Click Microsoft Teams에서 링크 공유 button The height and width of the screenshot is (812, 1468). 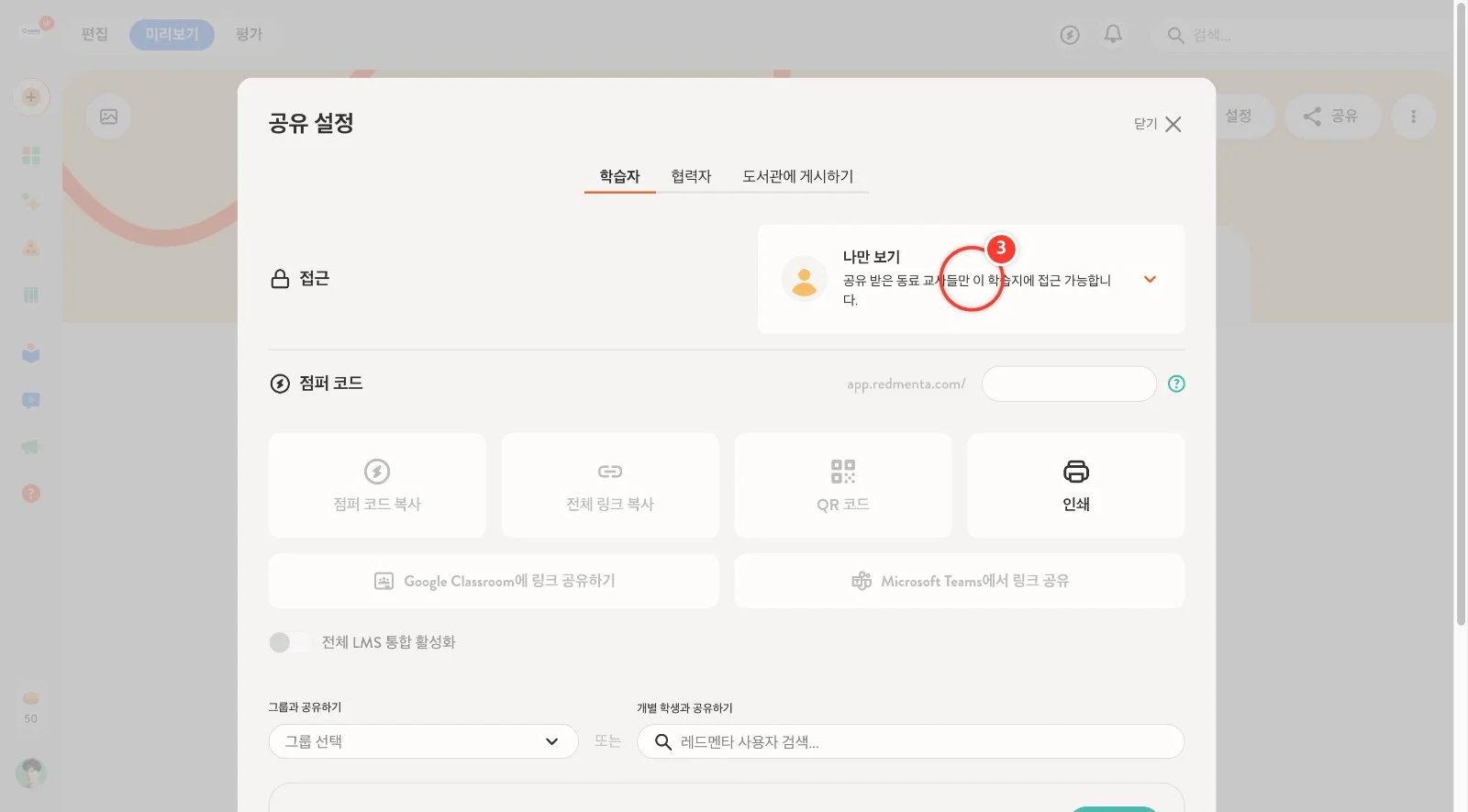coord(960,581)
